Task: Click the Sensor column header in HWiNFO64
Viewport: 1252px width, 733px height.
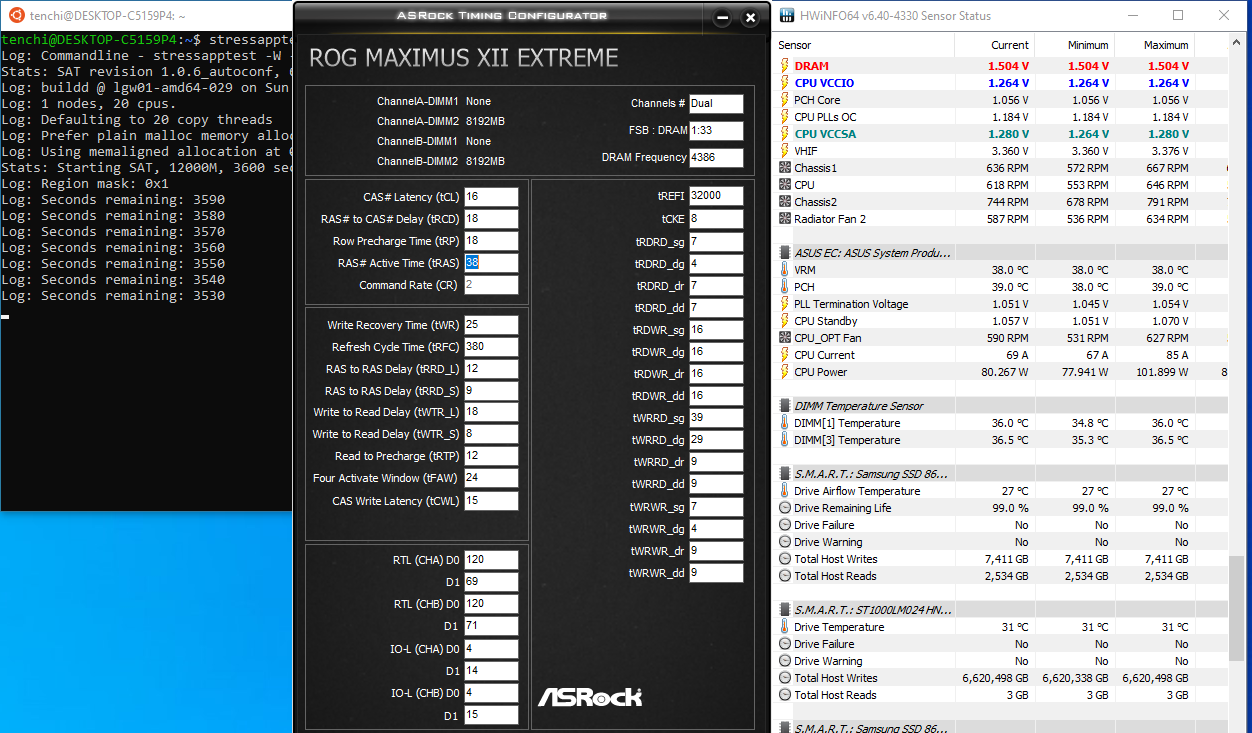Action: point(864,45)
